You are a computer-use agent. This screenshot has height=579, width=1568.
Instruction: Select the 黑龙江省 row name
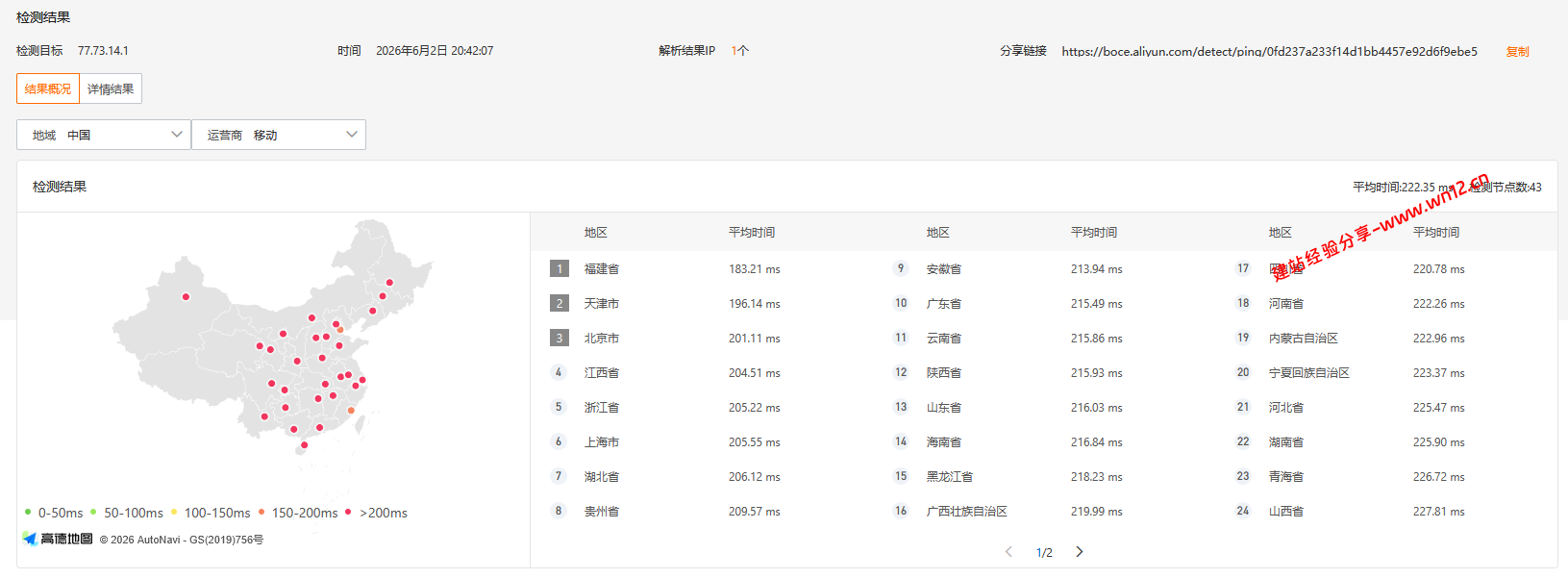(x=950, y=477)
